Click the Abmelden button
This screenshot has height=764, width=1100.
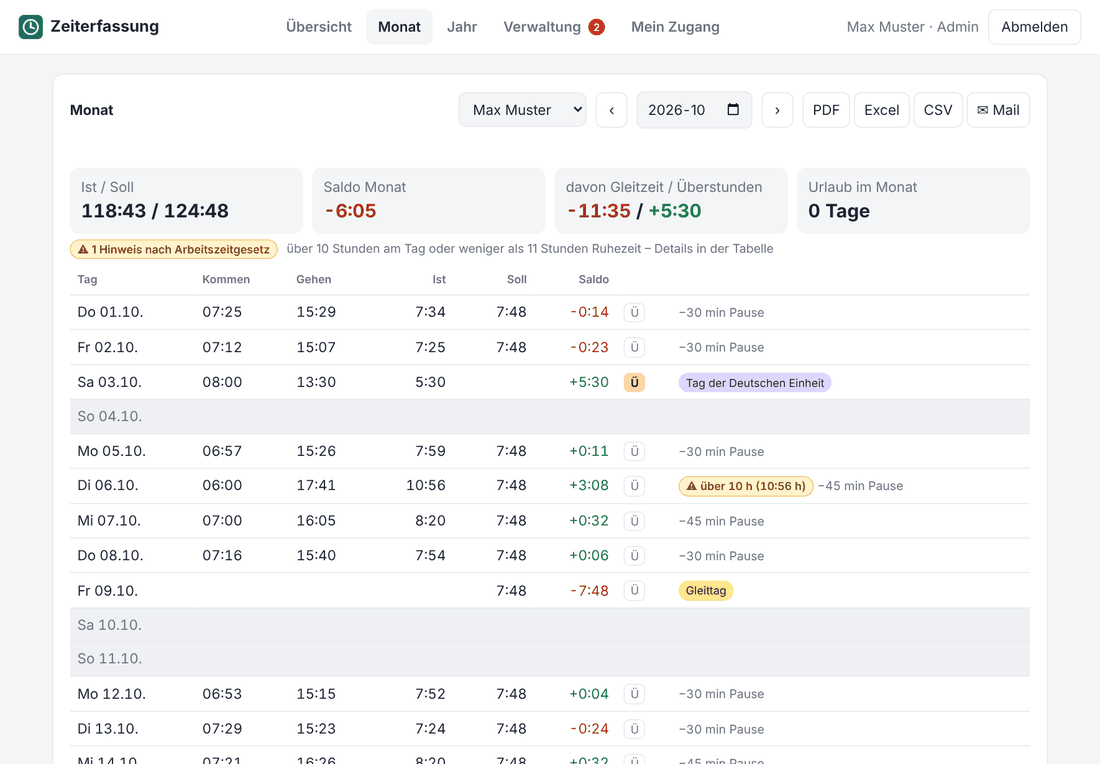point(1034,27)
